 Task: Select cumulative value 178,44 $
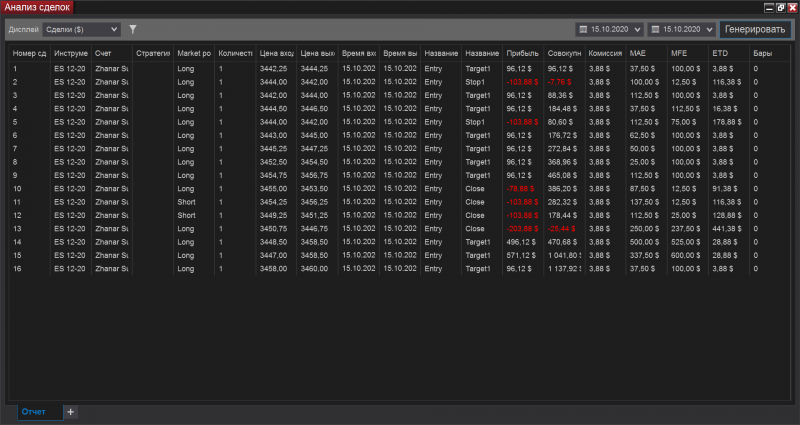pos(562,215)
